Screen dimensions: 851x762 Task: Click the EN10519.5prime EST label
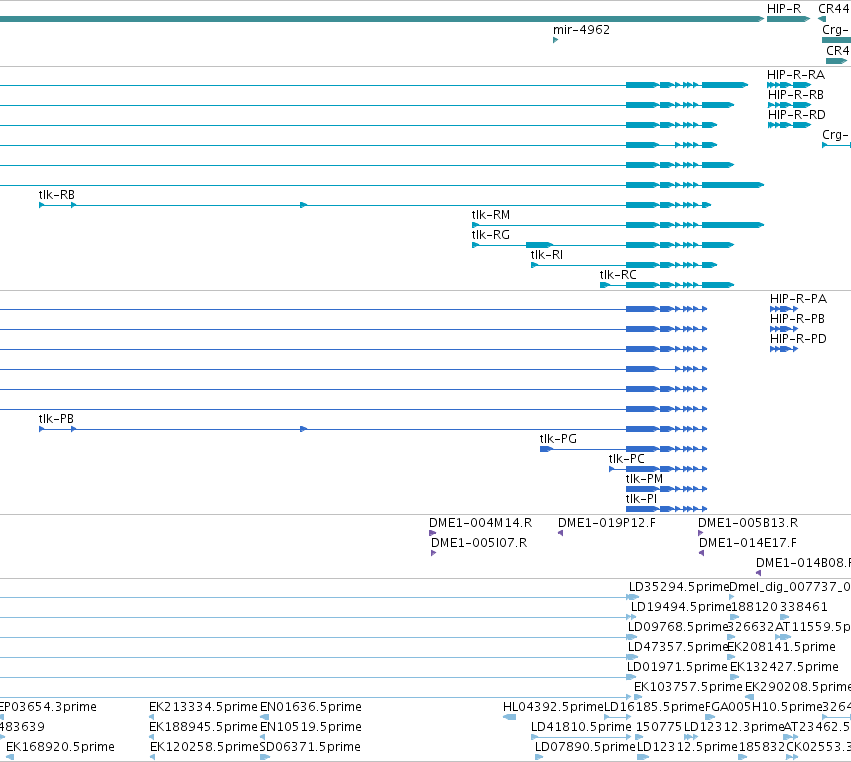pyautogui.click(x=311, y=727)
